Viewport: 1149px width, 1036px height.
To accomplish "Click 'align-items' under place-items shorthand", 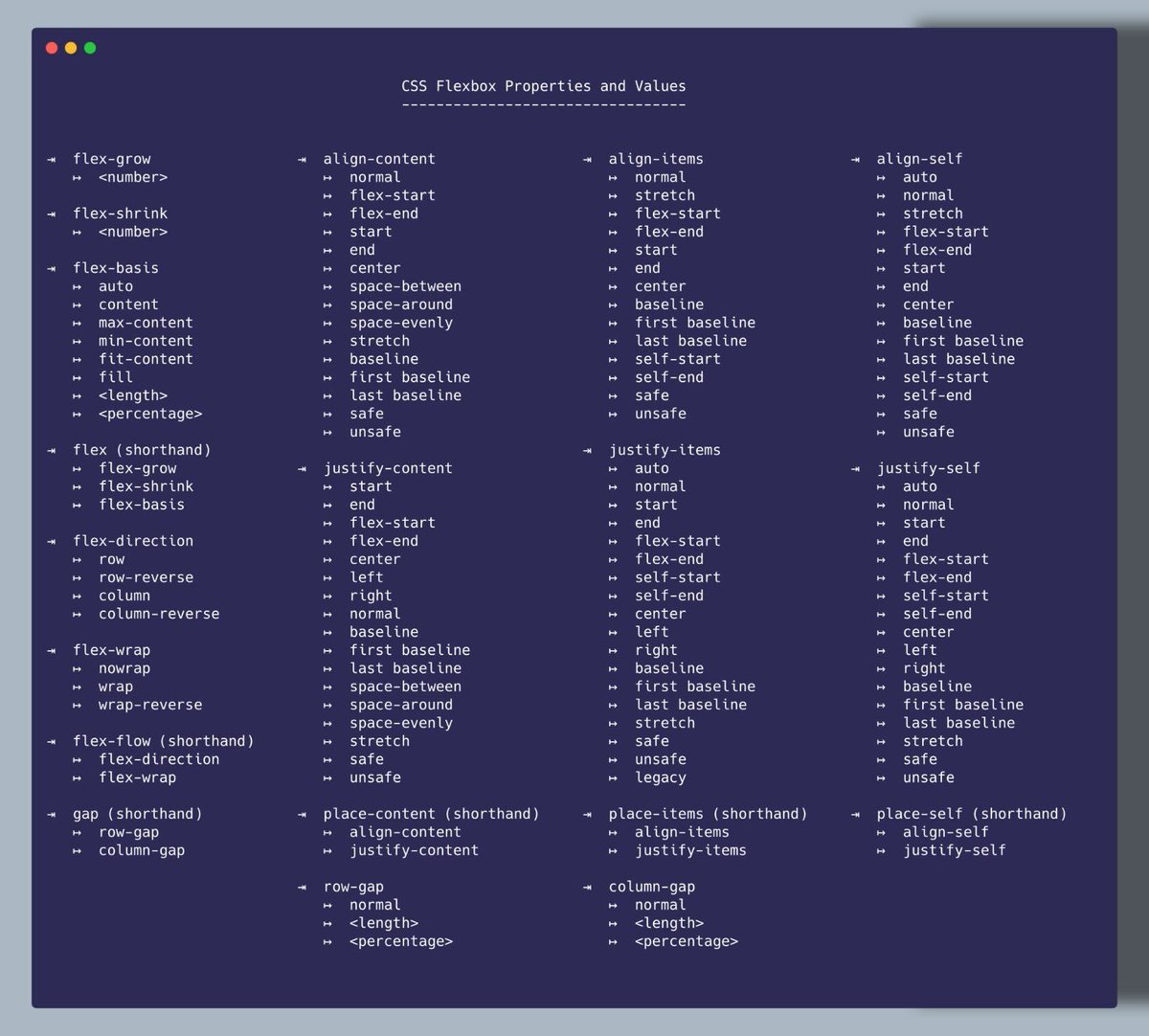I will (x=682, y=832).
